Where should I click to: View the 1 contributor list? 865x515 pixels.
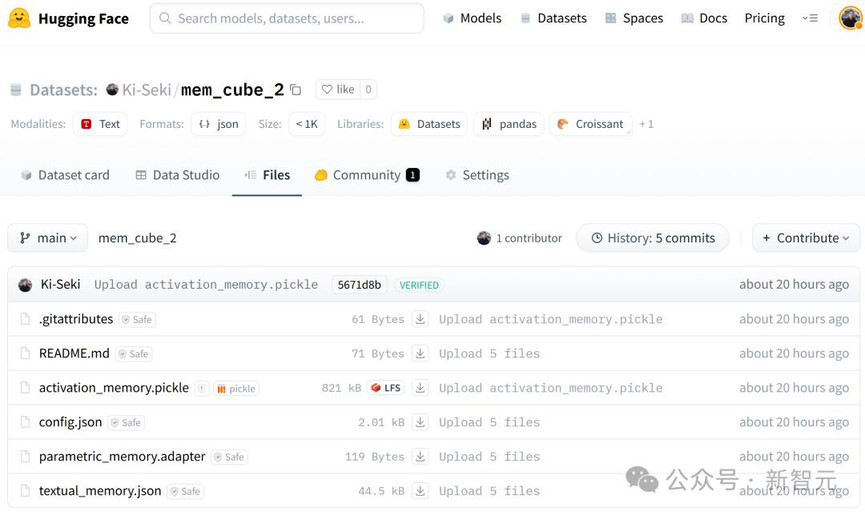coord(519,238)
